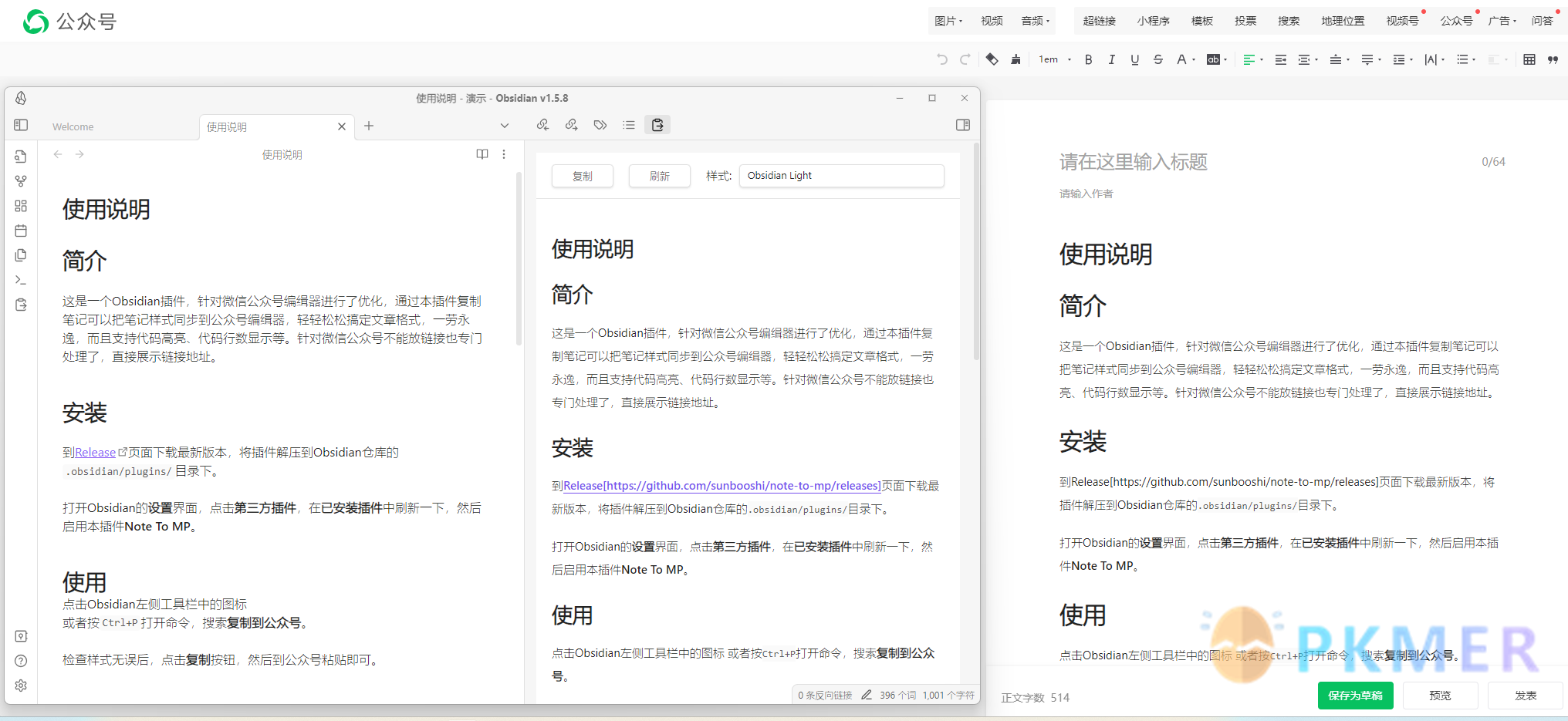Open graph view from the ribbon
Screen dimensions: 1568x721
[21, 181]
